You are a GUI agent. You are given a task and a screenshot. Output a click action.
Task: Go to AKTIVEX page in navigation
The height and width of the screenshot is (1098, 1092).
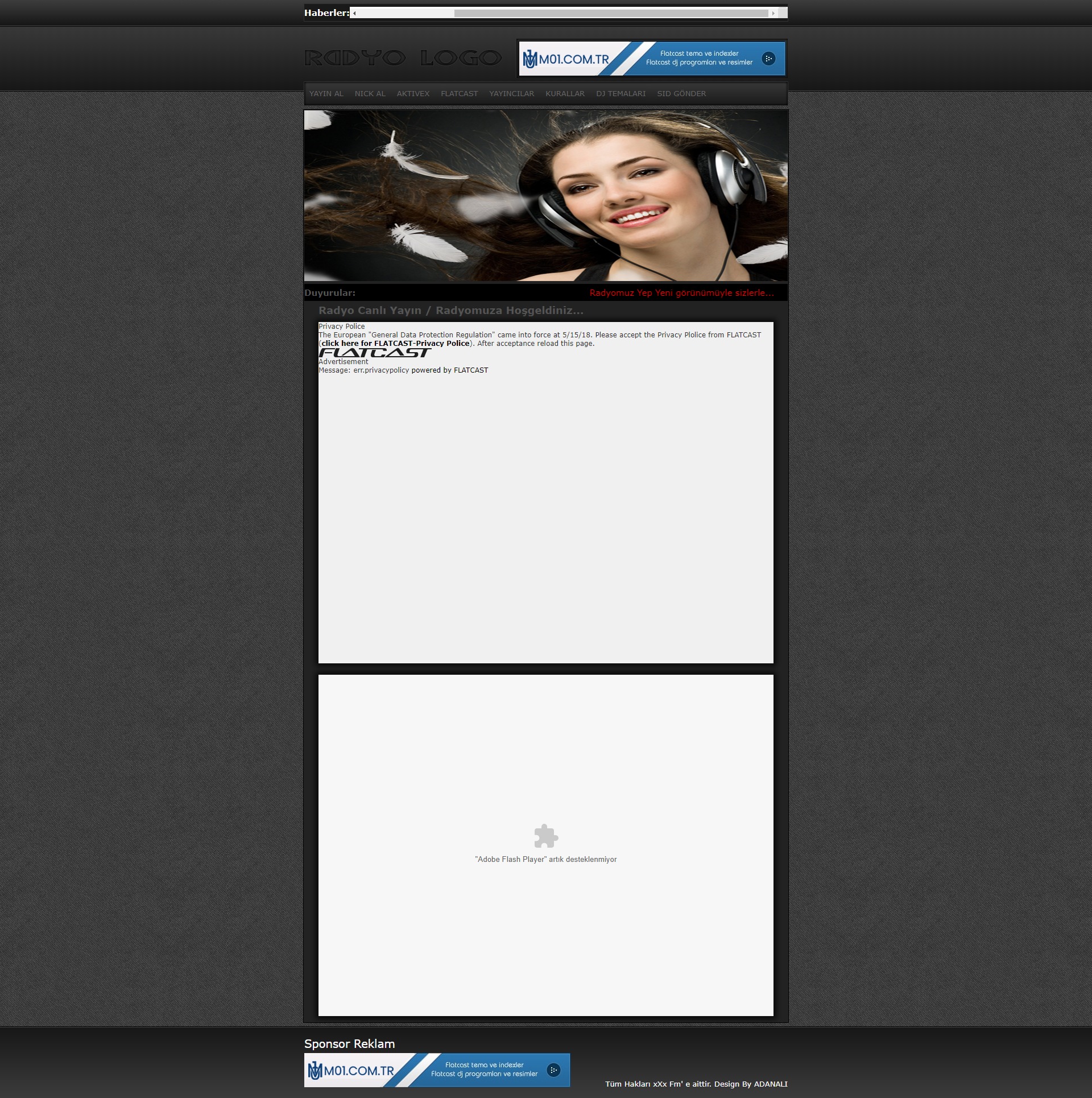(413, 94)
